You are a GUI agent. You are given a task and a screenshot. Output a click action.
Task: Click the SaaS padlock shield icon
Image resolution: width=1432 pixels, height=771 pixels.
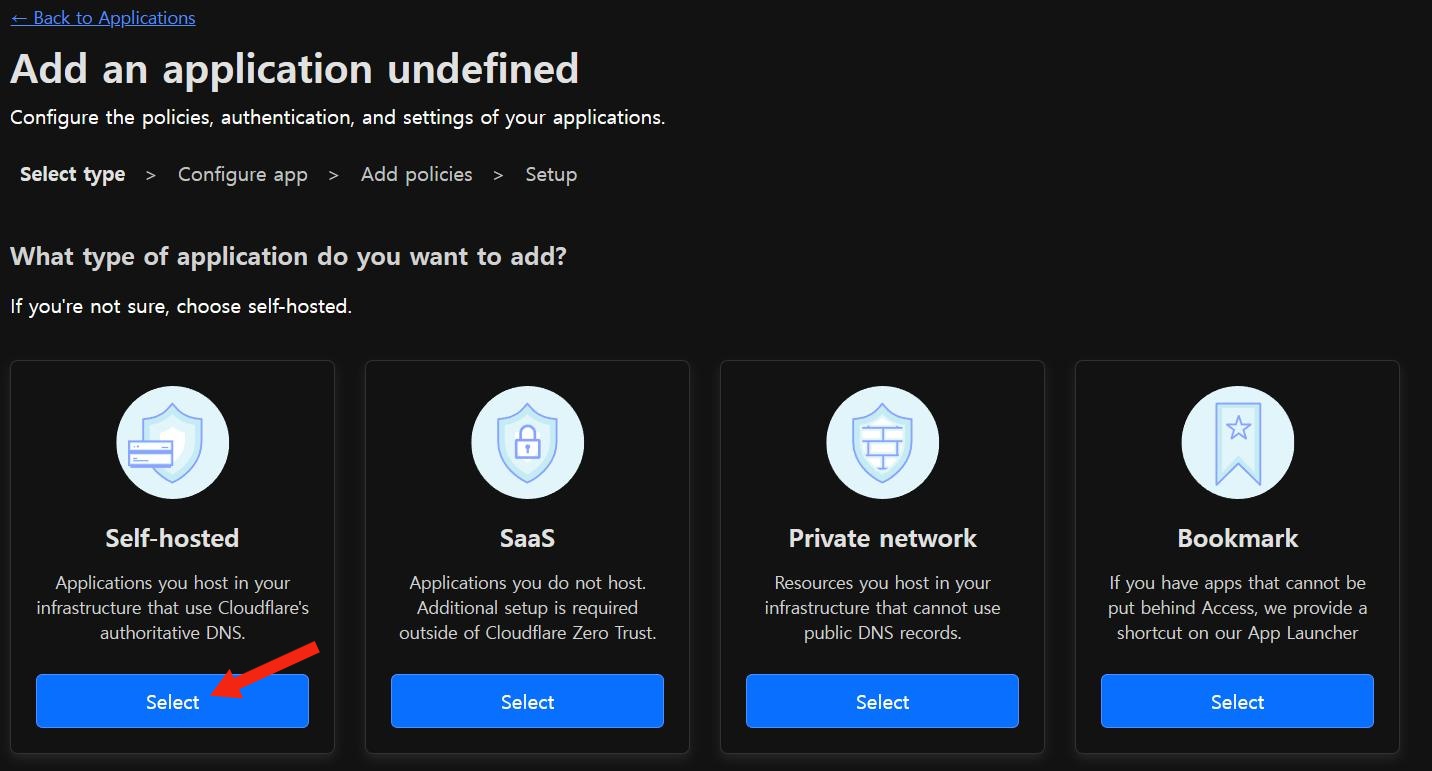527,442
